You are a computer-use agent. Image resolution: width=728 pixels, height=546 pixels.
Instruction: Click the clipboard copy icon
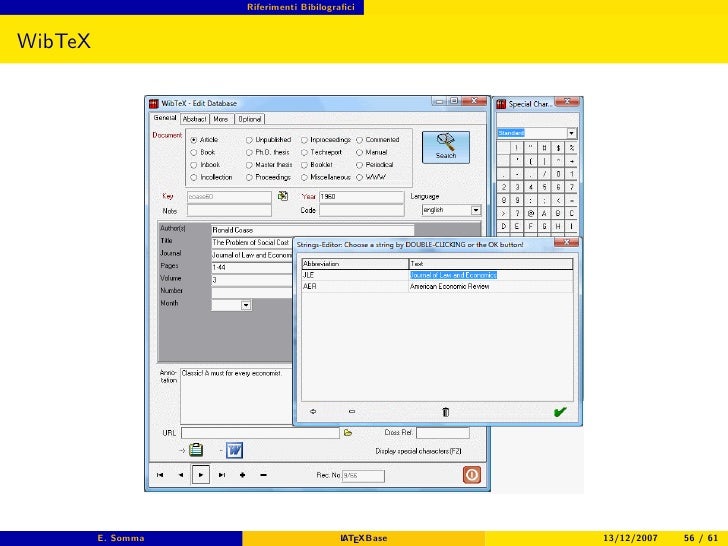pos(196,449)
